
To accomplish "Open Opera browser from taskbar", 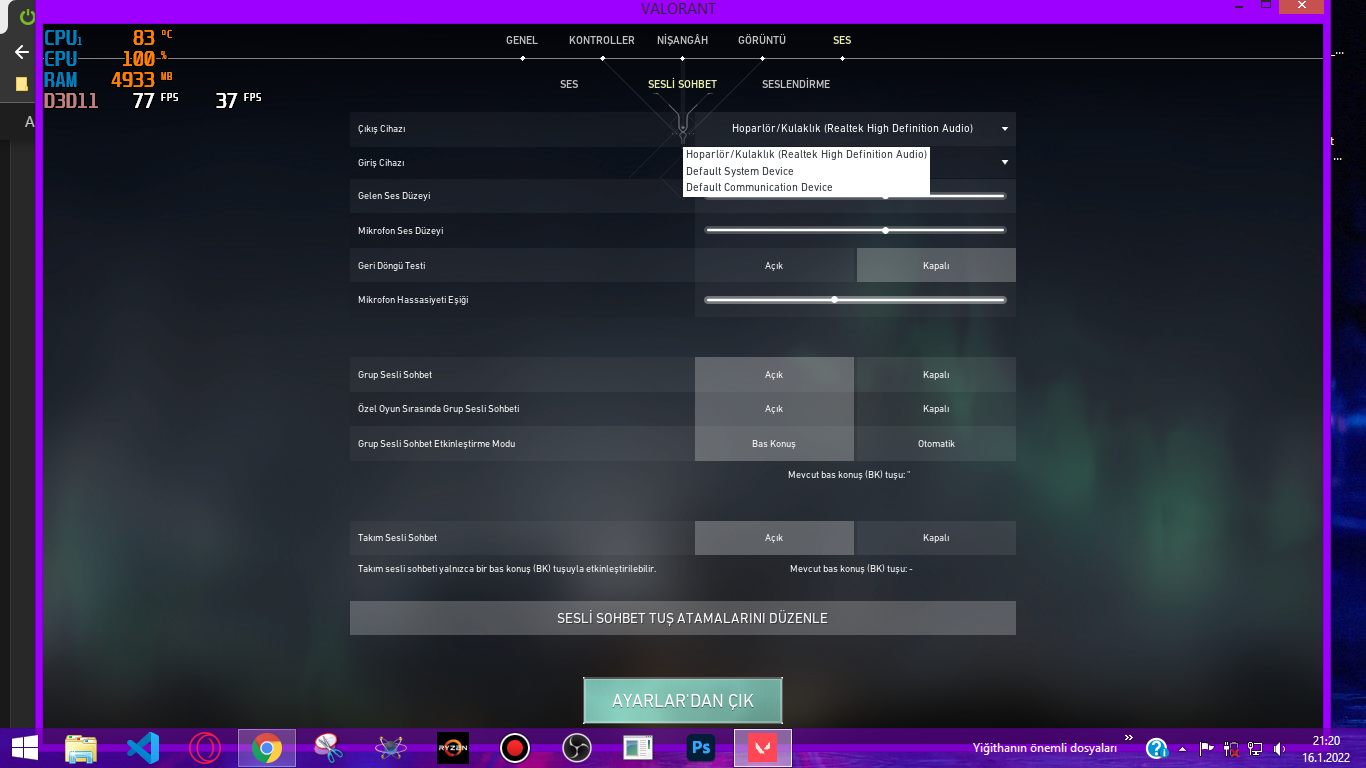I will 205,747.
